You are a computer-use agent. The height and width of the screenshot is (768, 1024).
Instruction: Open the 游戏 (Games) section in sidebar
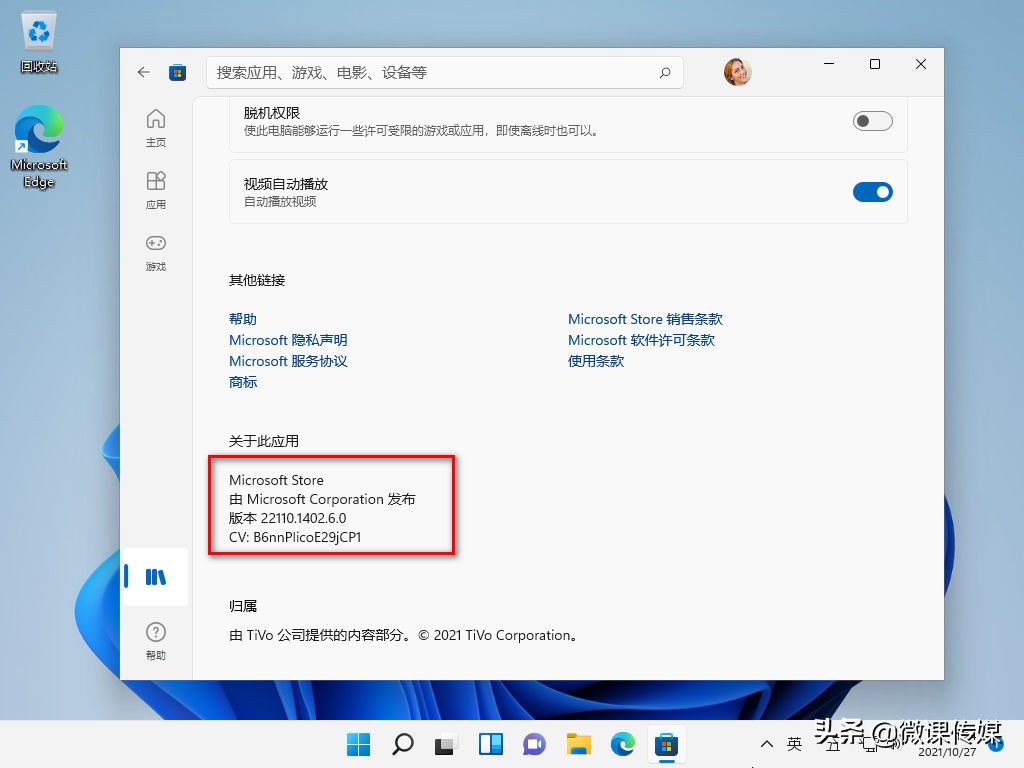point(156,253)
